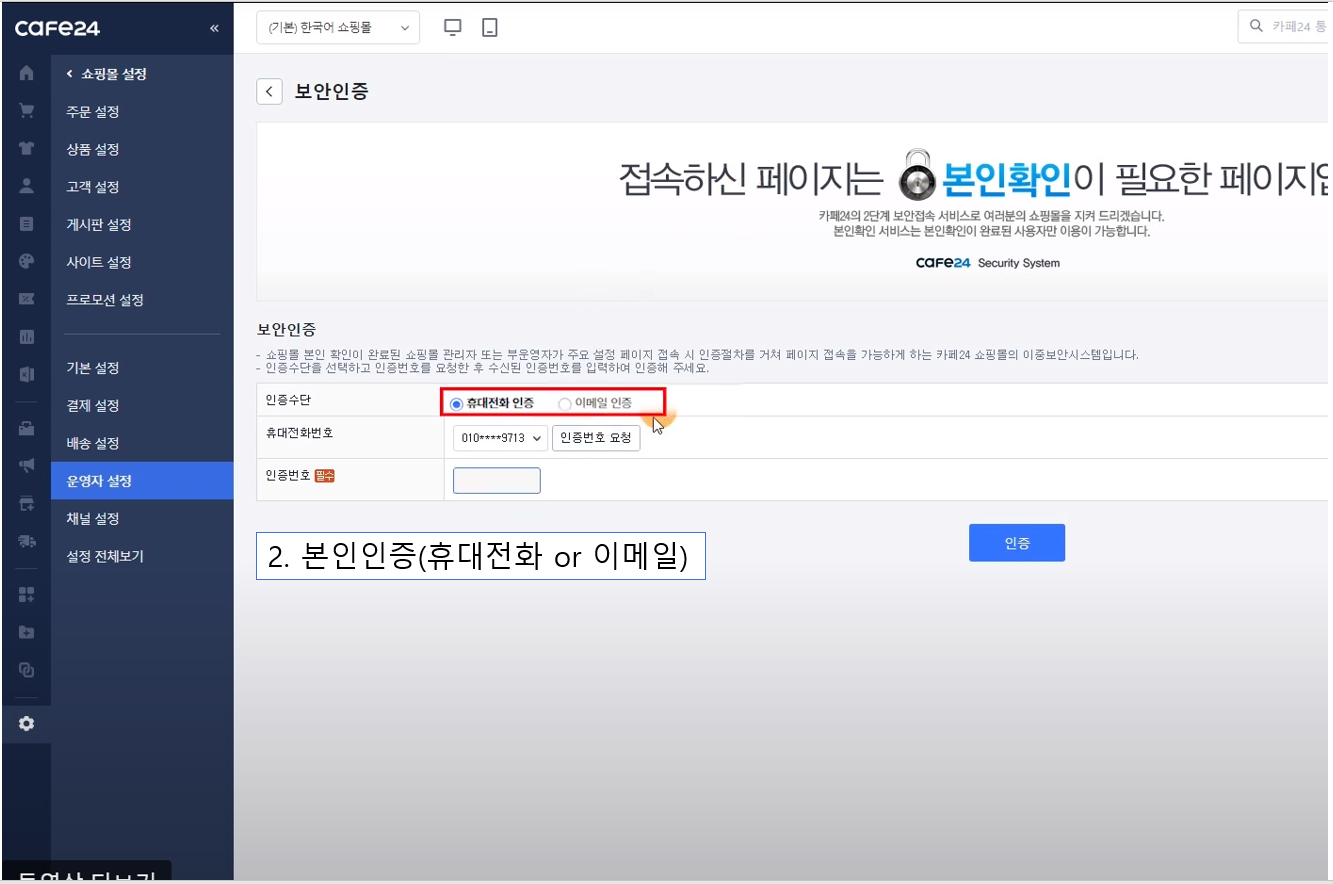The width and height of the screenshot is (1333, 884).
Task: Collapse the sidebar with double chevron
Action: (x=214, y=28)
